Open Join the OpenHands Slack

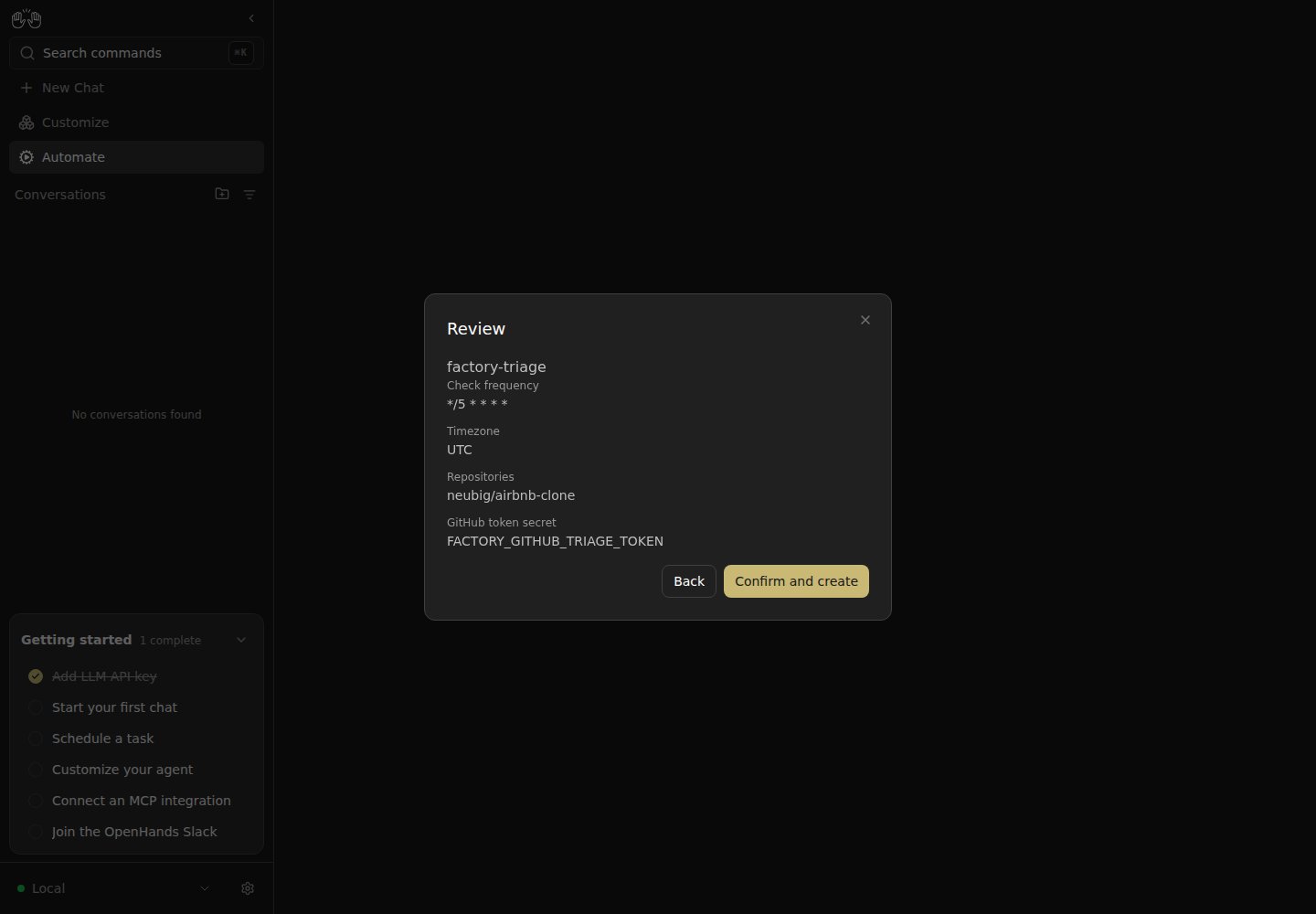134,832
